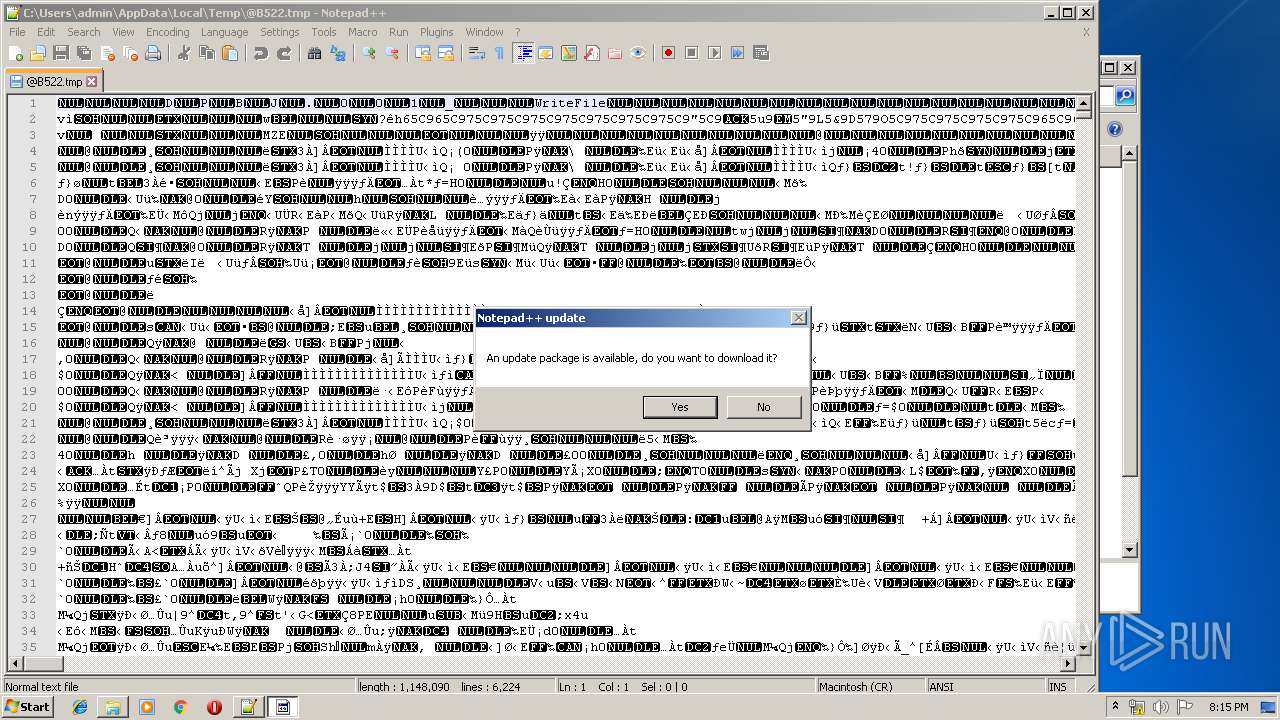Open Folder as Workspace toolbar icon
The image size is (1280, 720).
click(614, 53)
